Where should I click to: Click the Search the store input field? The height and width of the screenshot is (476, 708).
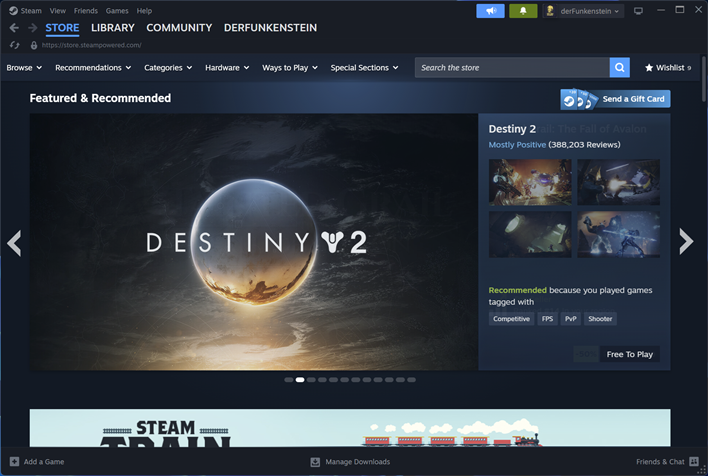pyautogui.click(x=512, y=68)
